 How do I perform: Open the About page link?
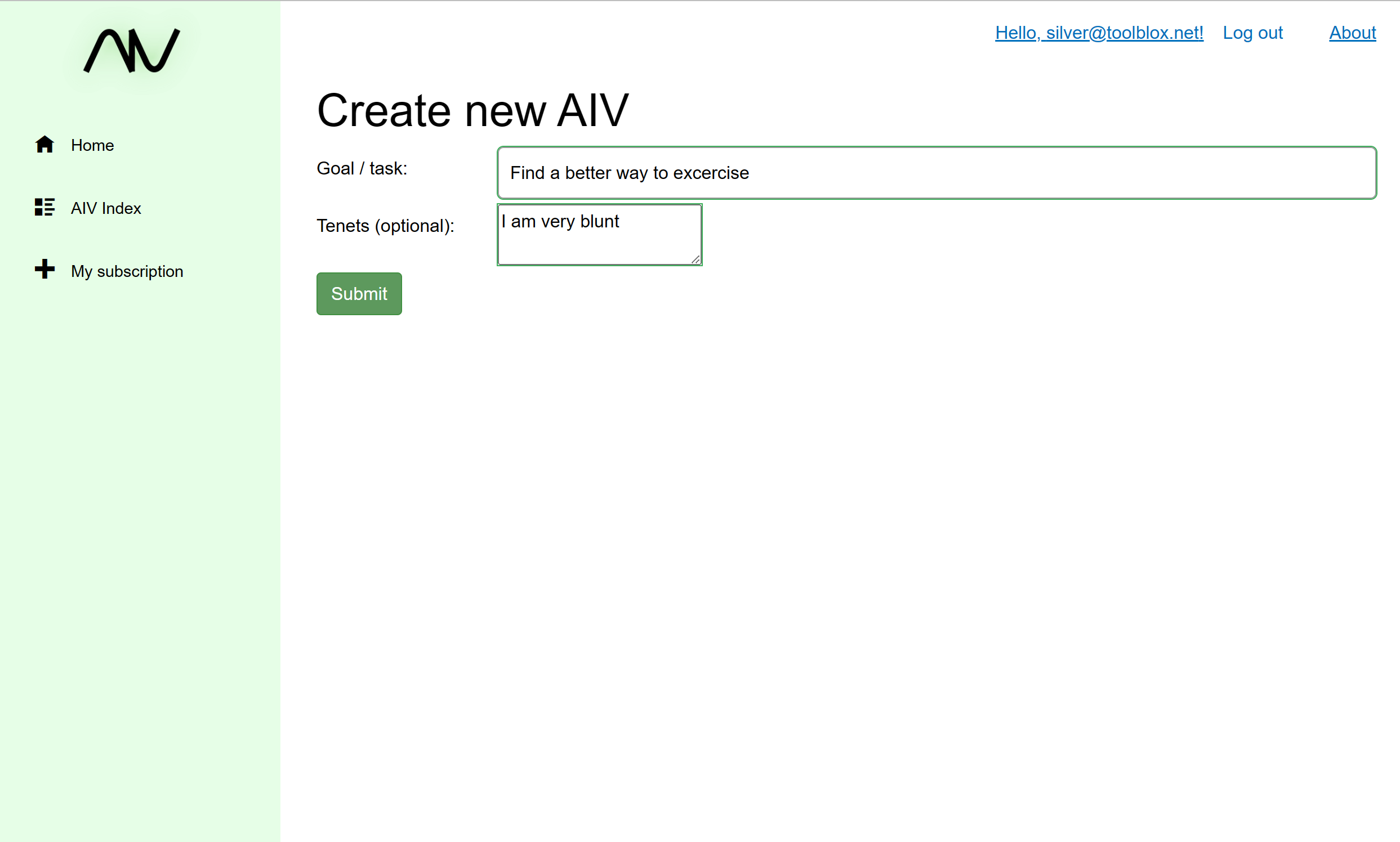1352,33
